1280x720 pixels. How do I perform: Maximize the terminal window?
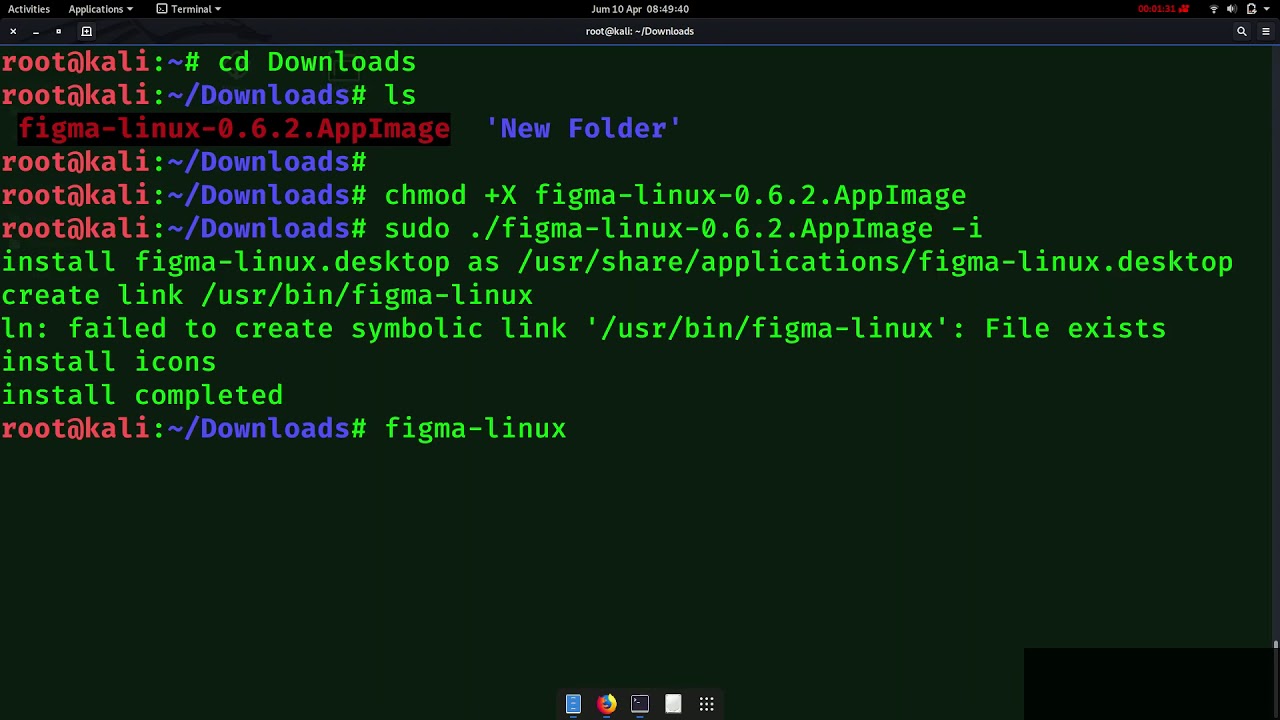pyautogui.click(x=59, y=31)
